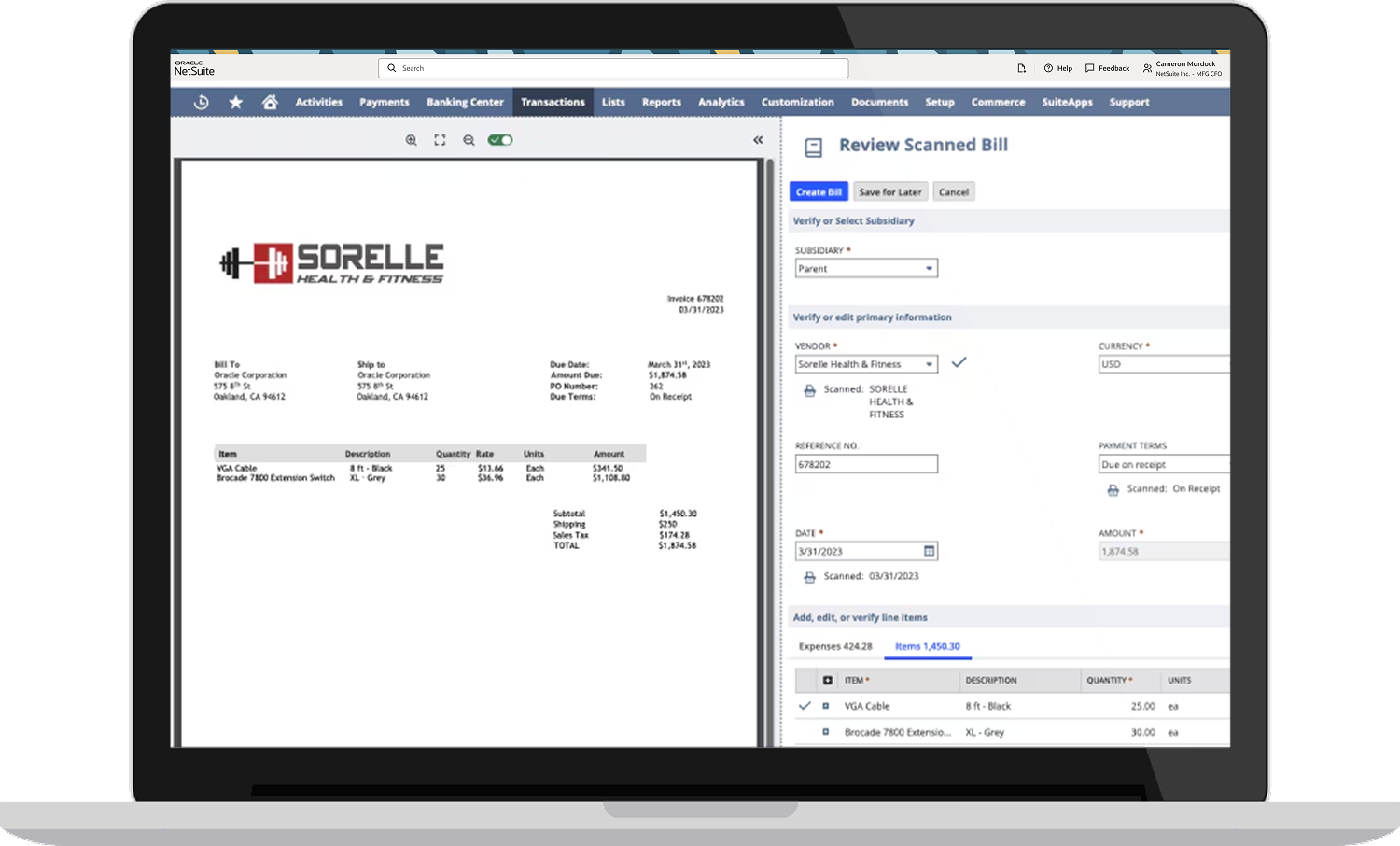The height and width of the screenshot is (846, 1400).
Task: Open the Shortcuts star icon
Action: 235,103
